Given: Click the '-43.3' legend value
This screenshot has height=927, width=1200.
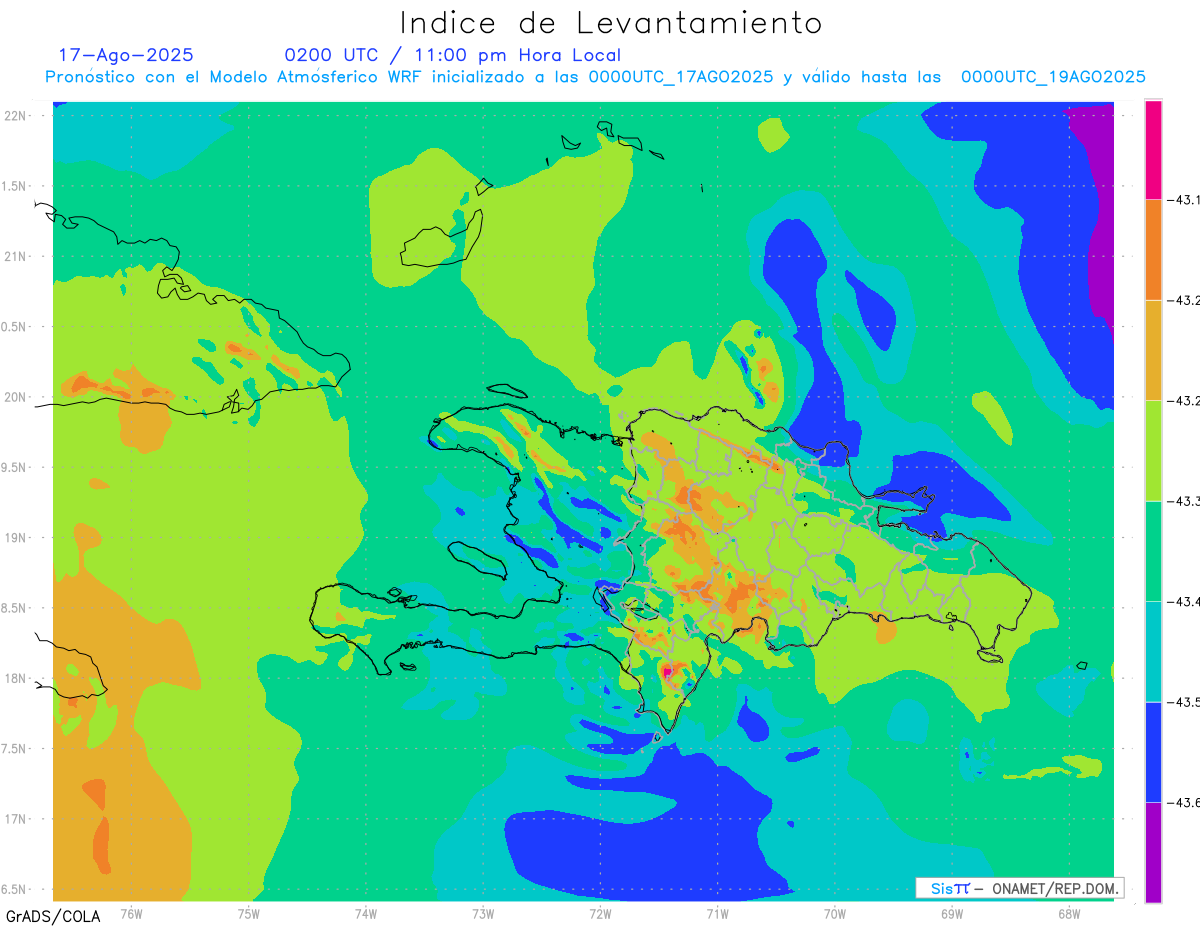Looking at the screenshot, I should [1183, 501].
